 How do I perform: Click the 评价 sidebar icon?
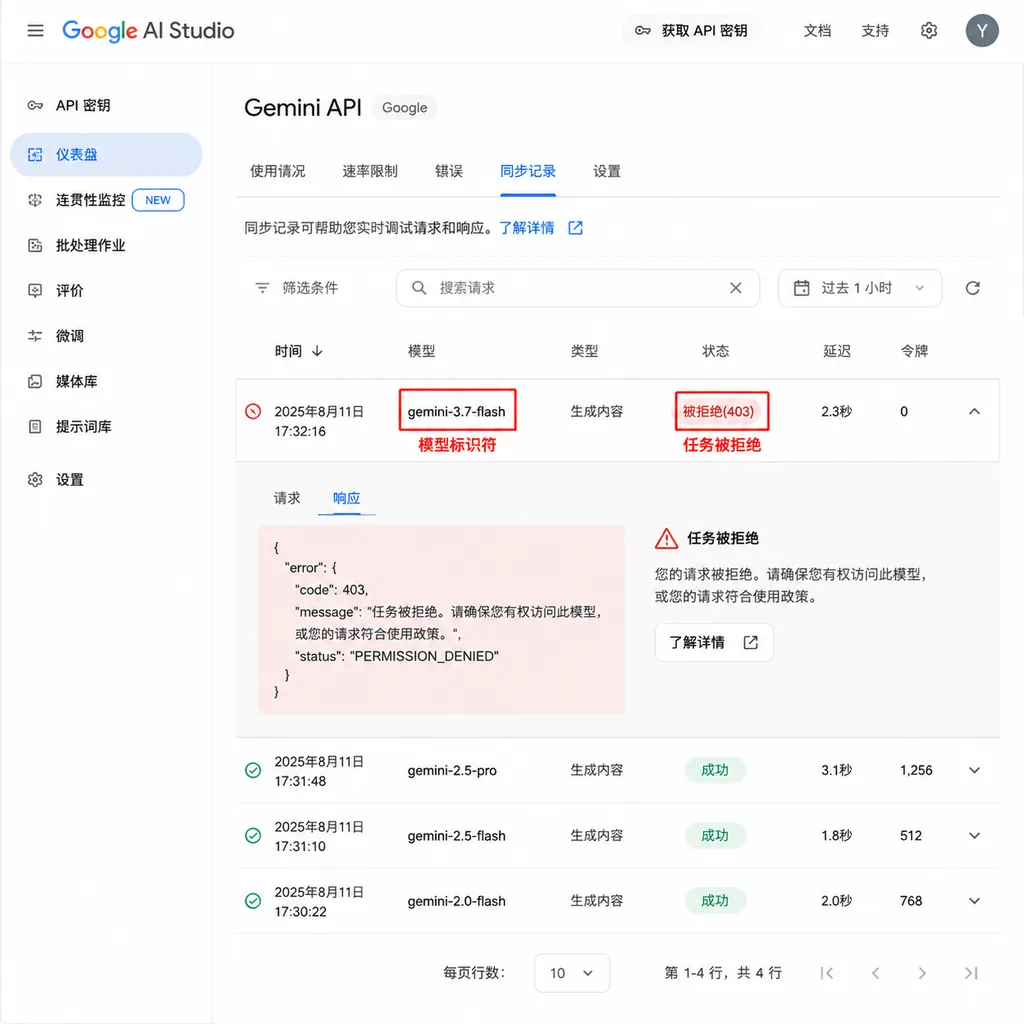click(x=35, y=291)
